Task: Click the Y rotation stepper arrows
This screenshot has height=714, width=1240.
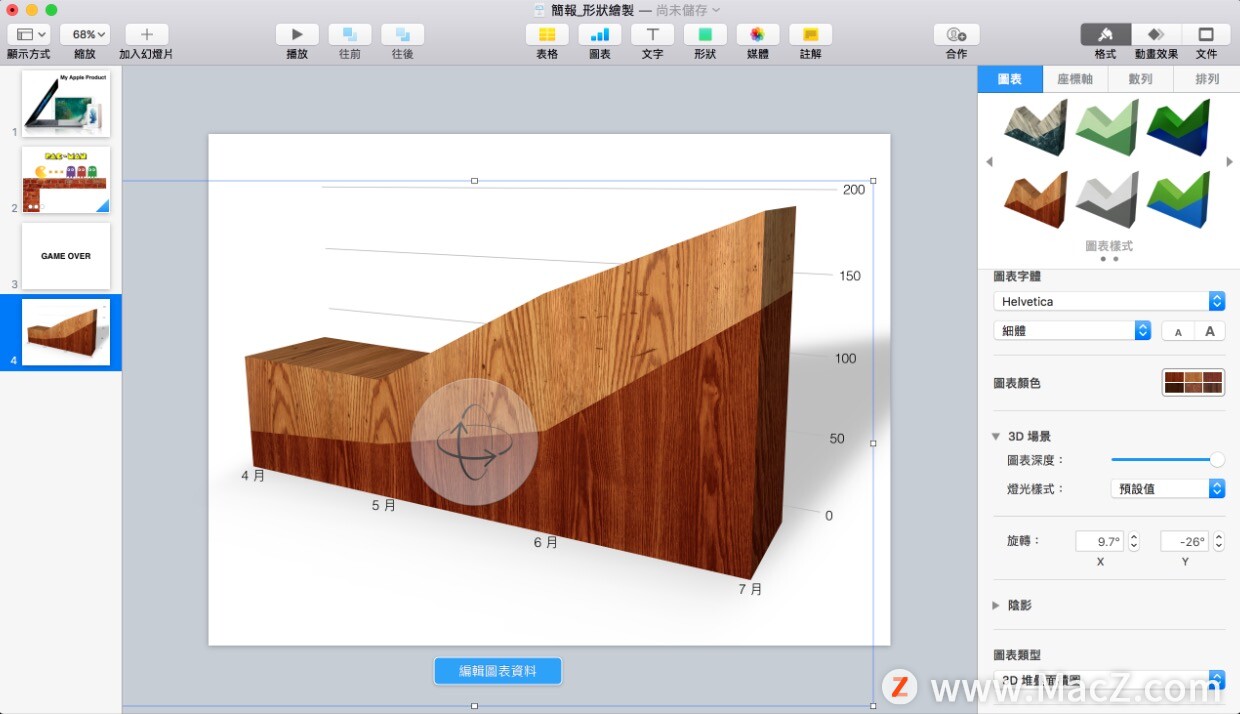Action: tap(1219, 541)
